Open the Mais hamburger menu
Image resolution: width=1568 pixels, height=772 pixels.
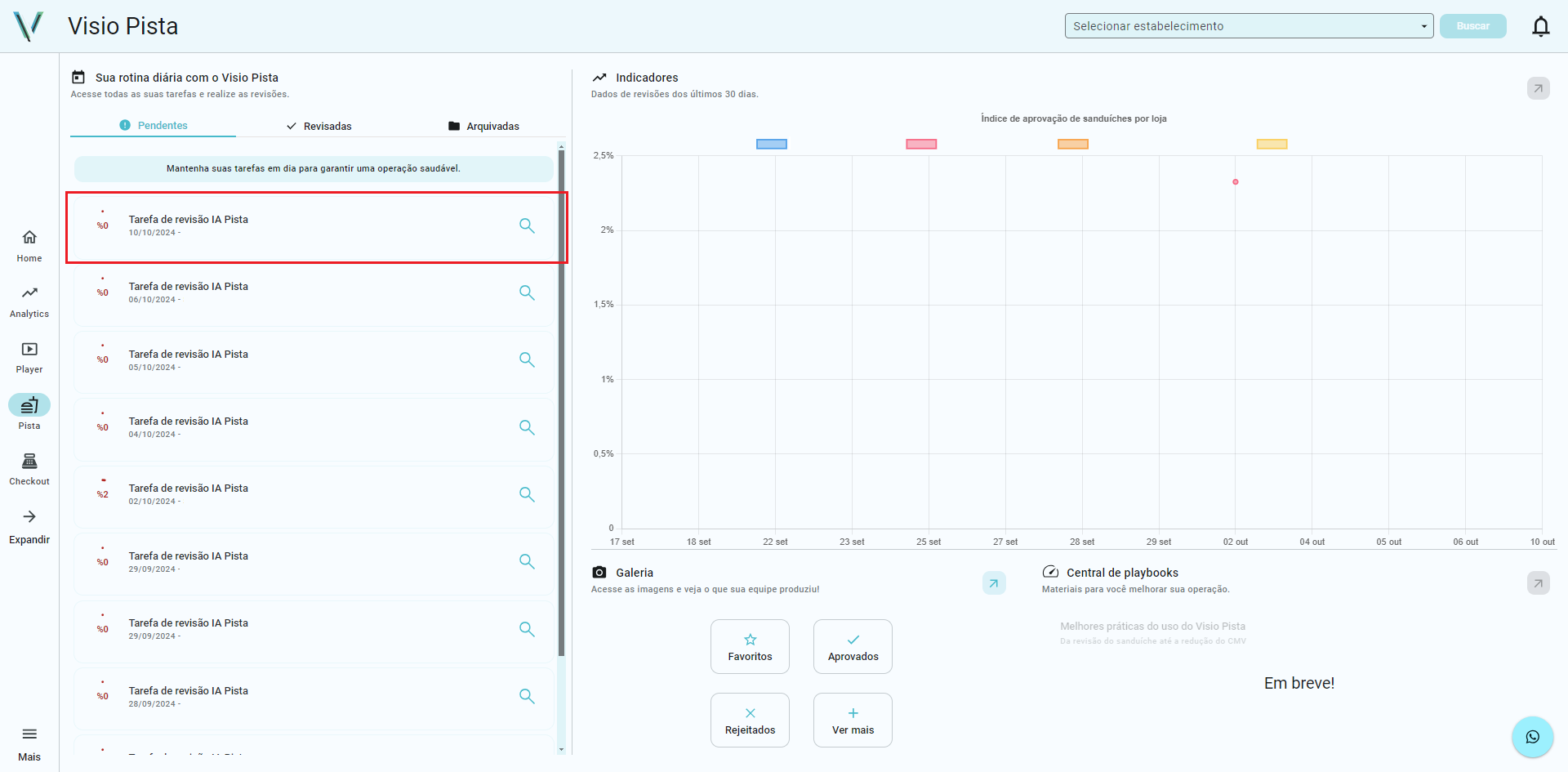coord(29,743)
